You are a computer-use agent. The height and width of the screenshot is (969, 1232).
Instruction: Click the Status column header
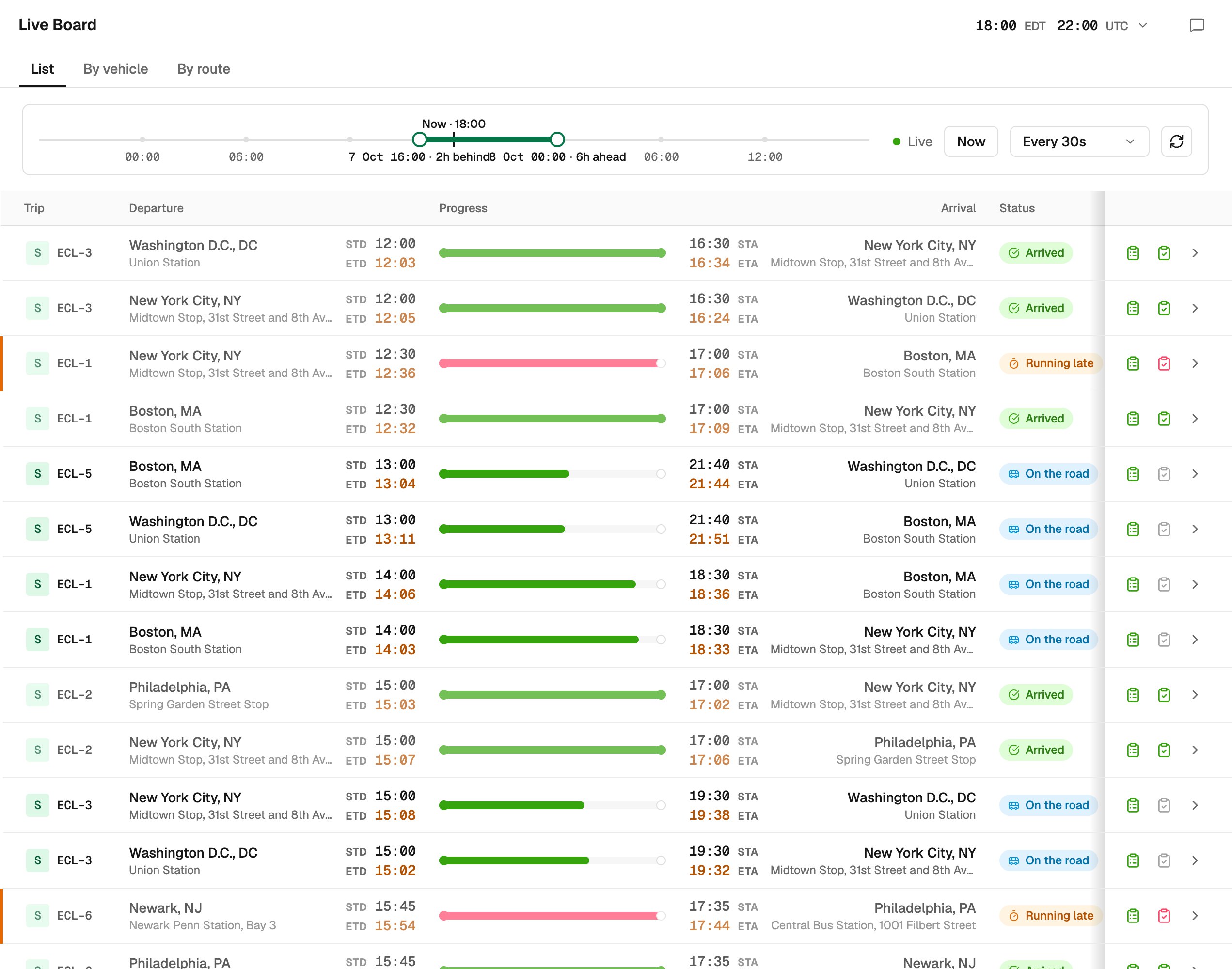(x=1016, y=208)
